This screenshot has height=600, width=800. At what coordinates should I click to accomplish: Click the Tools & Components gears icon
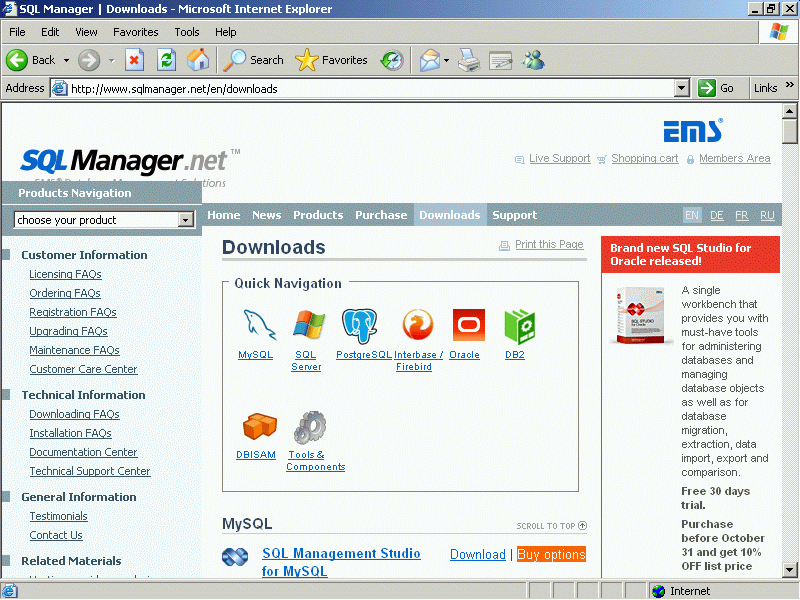pyautogui.click(x=310, y=428)
